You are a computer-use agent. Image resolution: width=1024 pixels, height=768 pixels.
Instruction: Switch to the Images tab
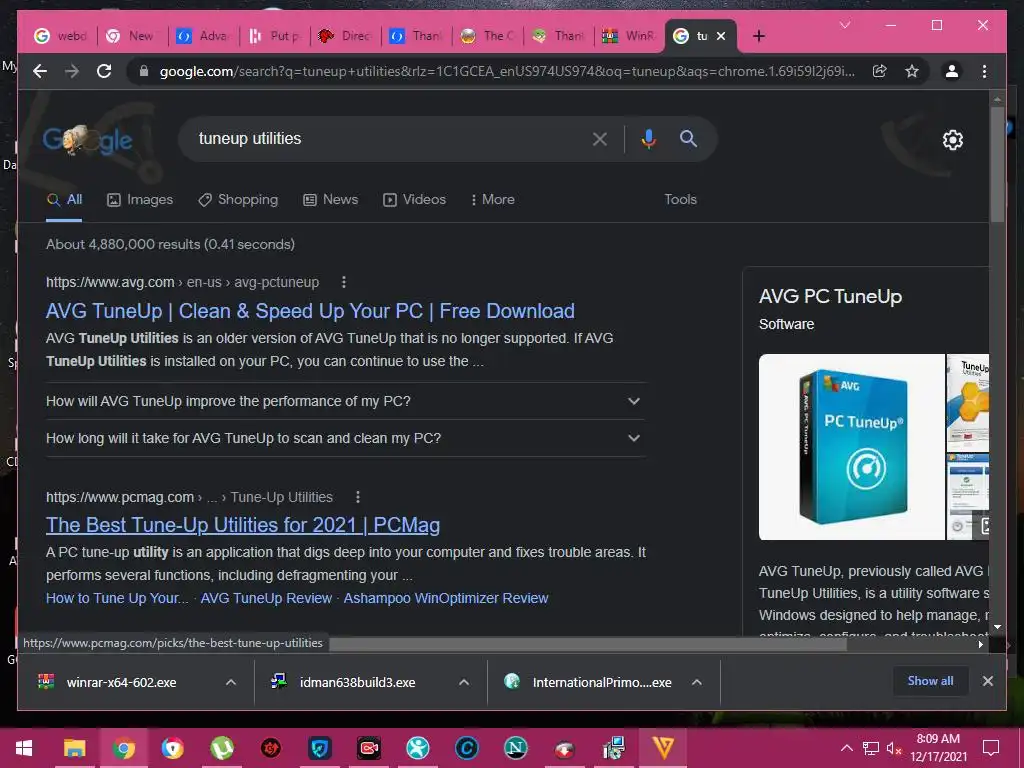point(140,199)
